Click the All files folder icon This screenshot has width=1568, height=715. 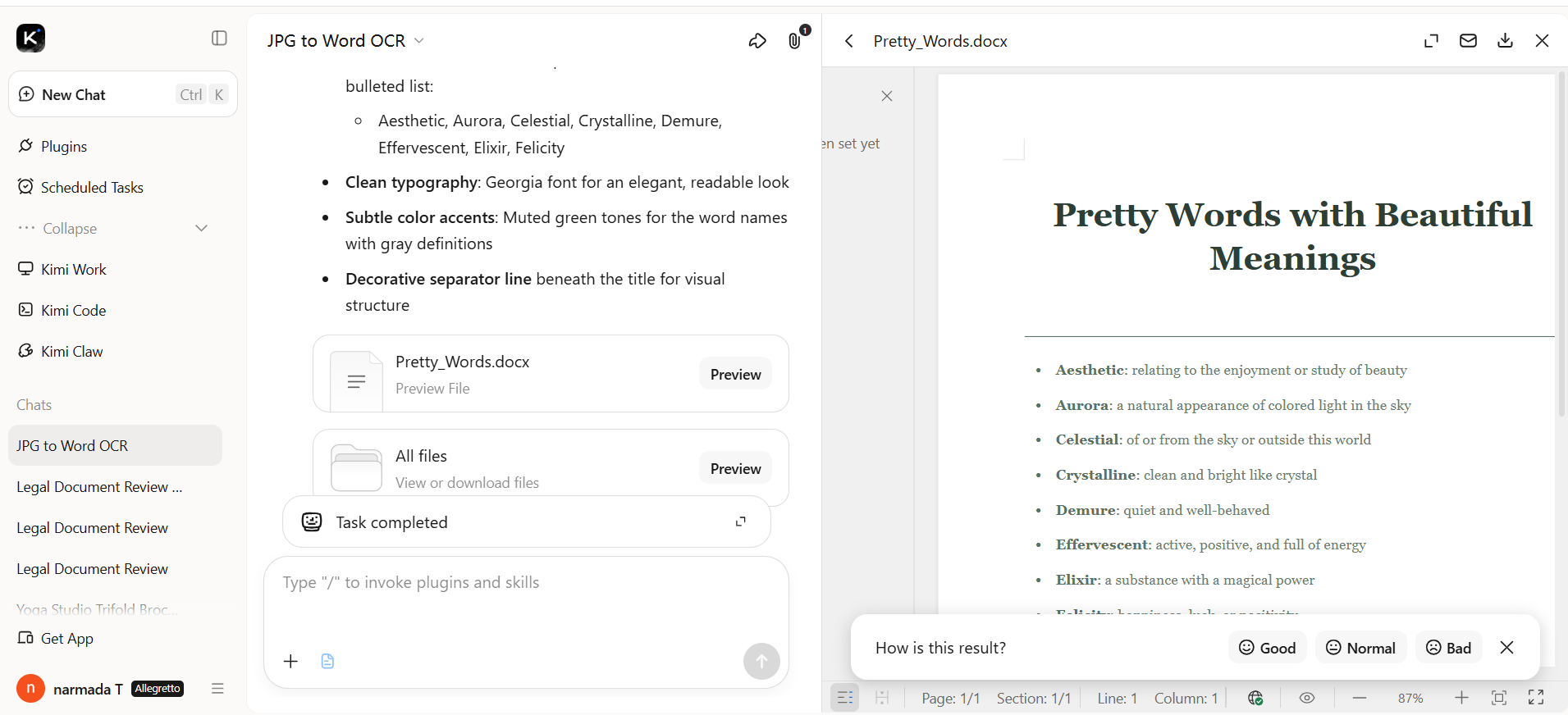point(356,467)
